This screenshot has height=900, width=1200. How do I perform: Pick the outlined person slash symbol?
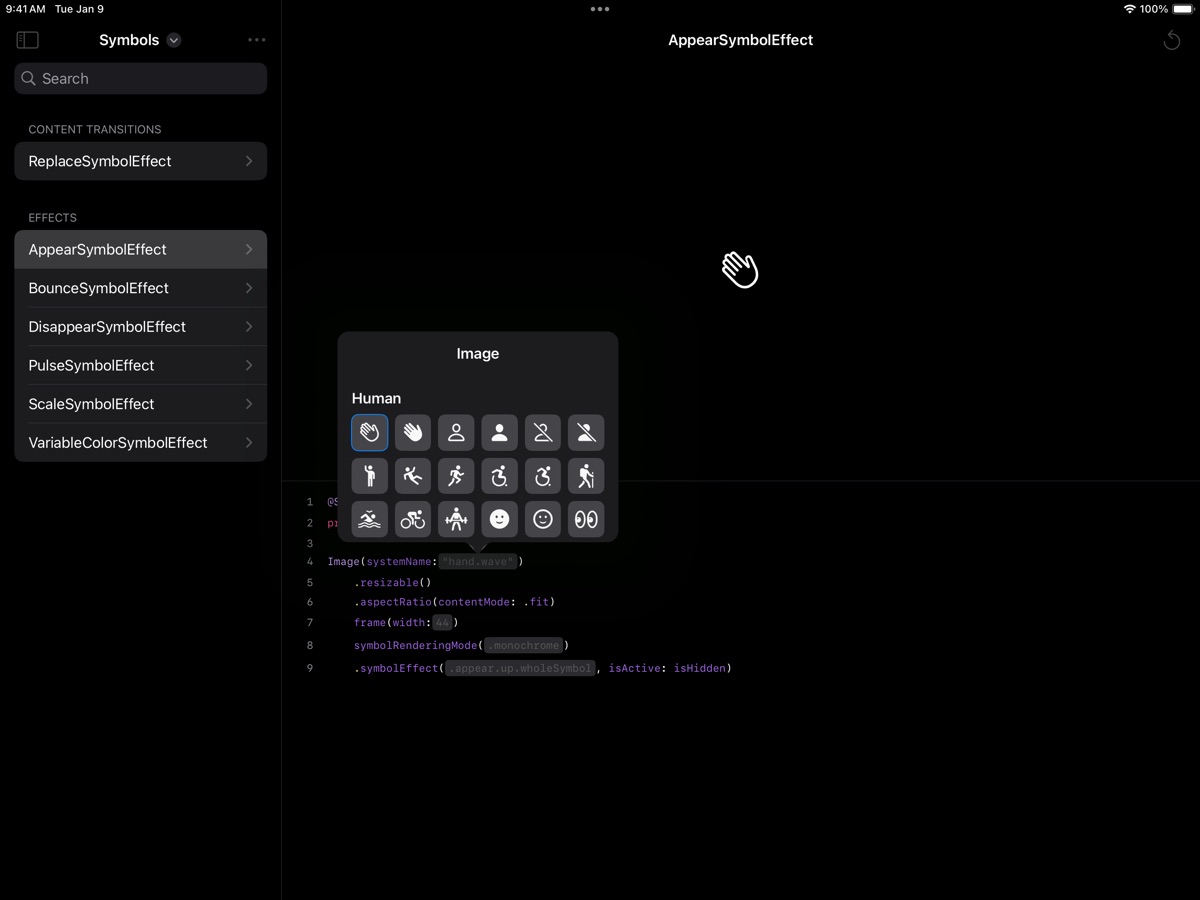point(543,432)
